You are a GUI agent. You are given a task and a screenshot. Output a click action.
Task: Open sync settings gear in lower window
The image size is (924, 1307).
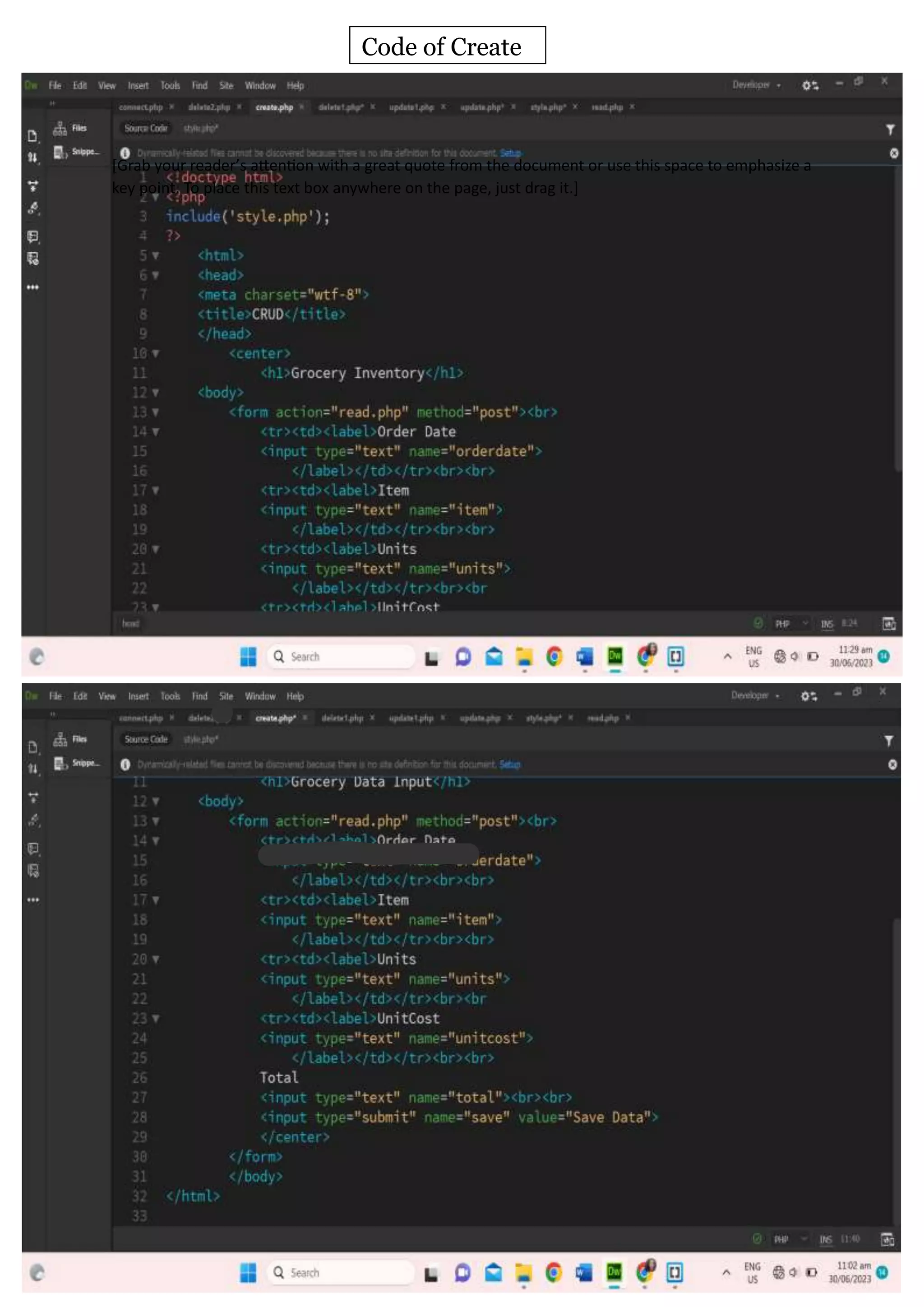808,696
